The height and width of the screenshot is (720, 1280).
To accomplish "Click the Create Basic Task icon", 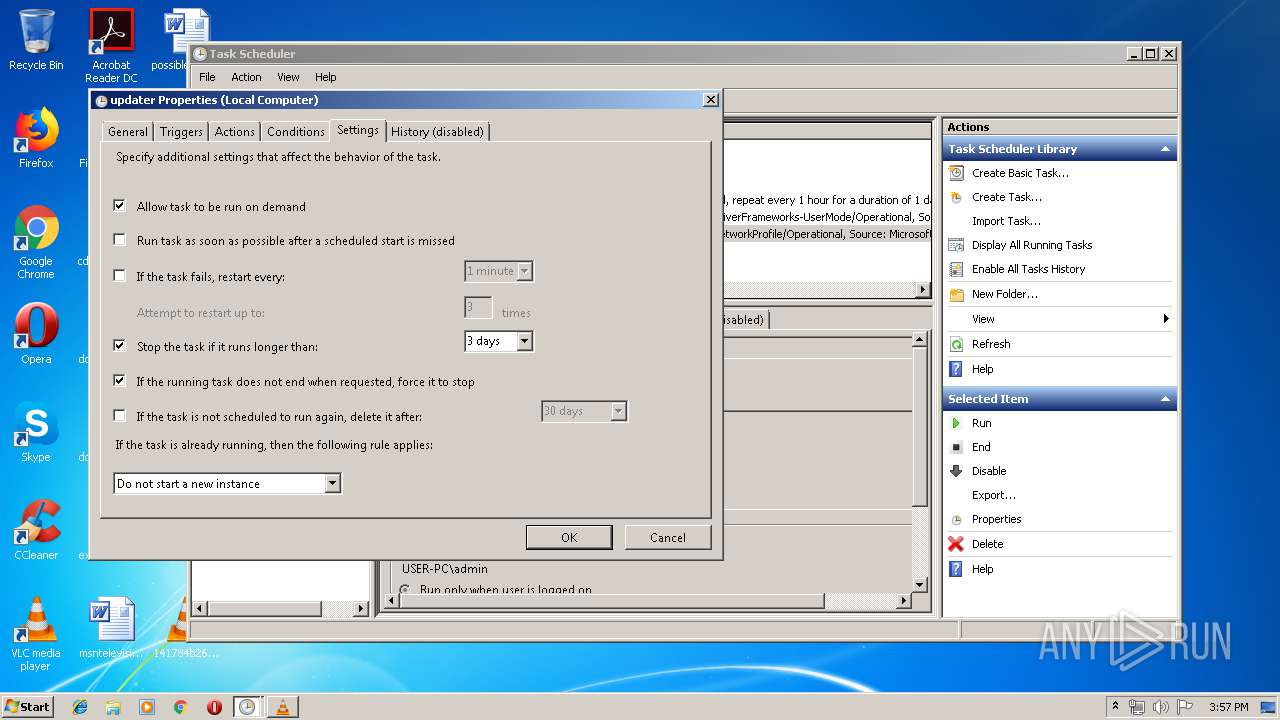I will 956,173.
